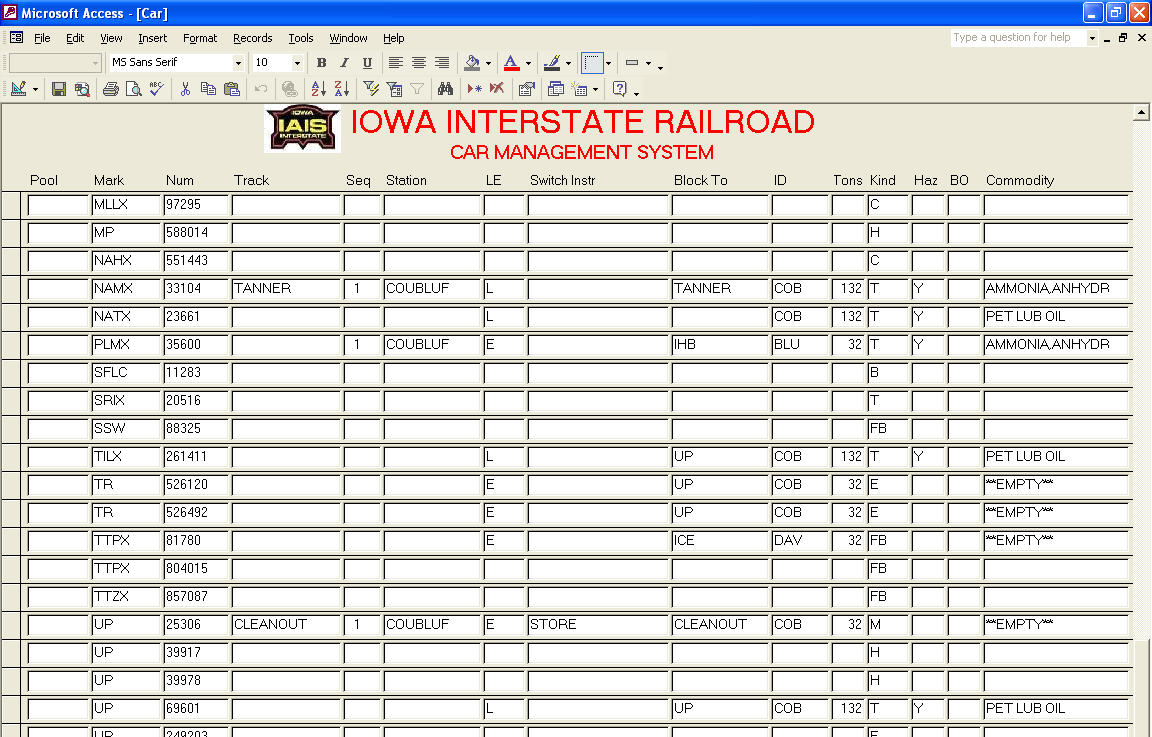Toggle underline formatting
This screenshot has width=1152, height=737.
367,63
